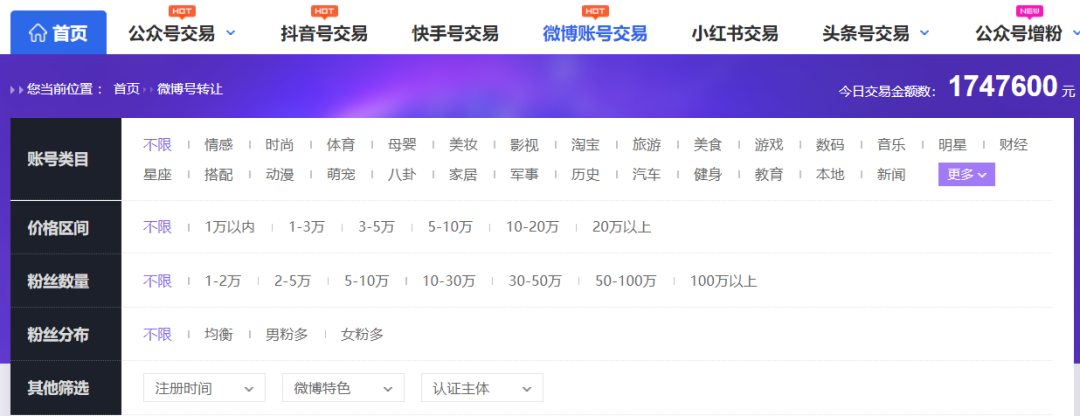The image size is (1080, 416).
Task: Select 女粉多 fan distribution option
Action: (362, 334)
